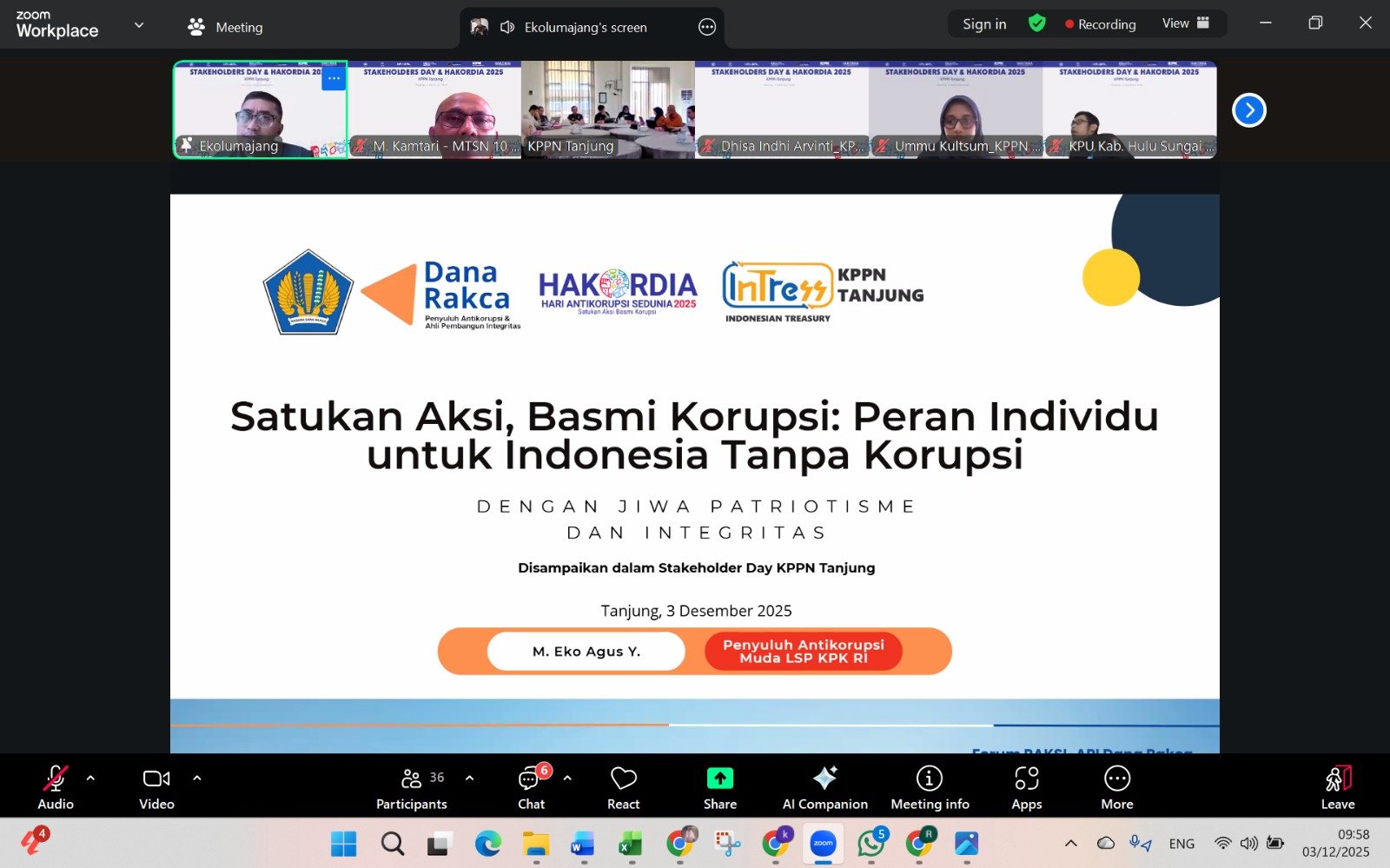
Task: Click the Sign in button
Action: pyautogui.click(x=984, y=24)
